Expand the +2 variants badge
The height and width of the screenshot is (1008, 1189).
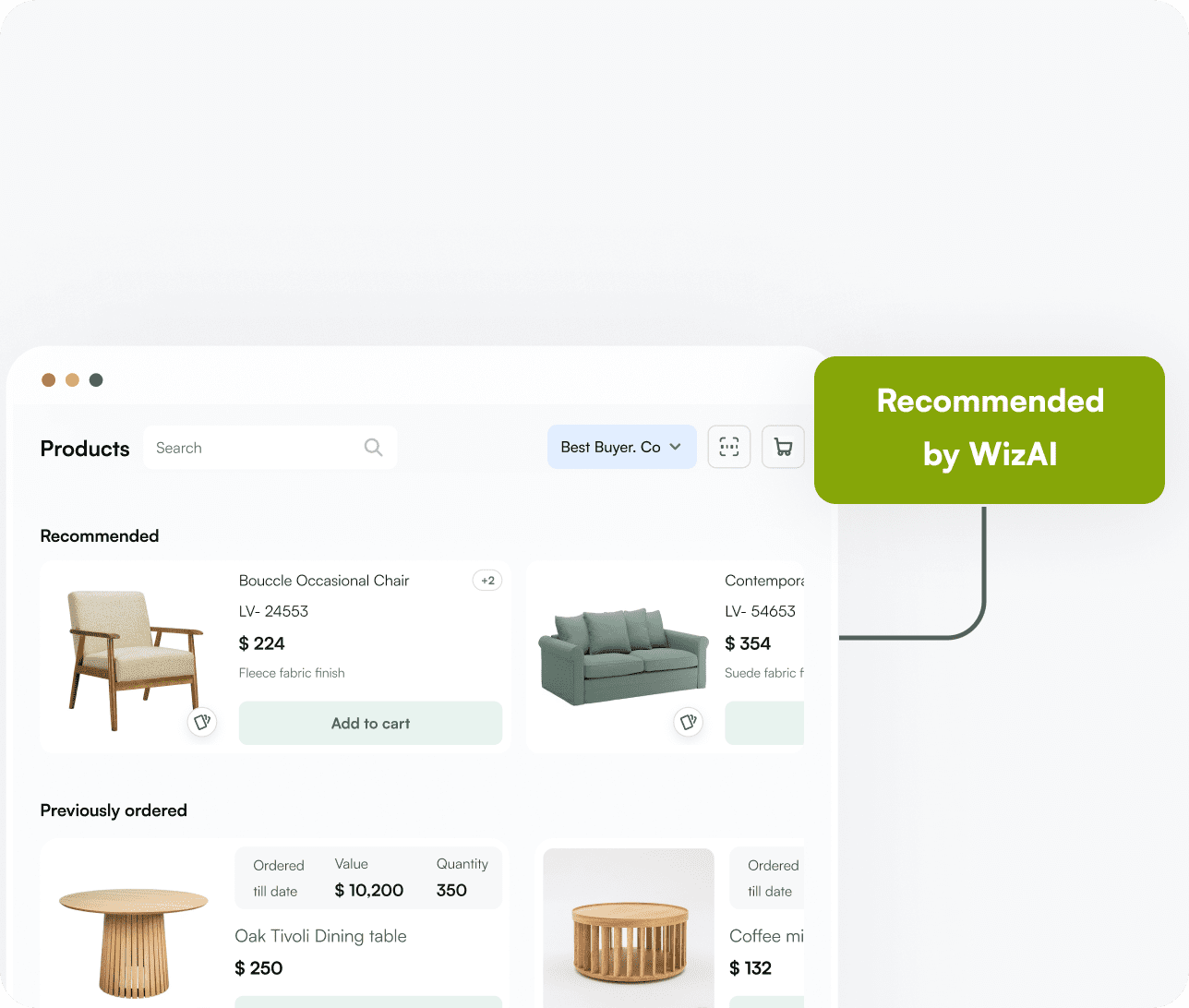pos(487,581)
